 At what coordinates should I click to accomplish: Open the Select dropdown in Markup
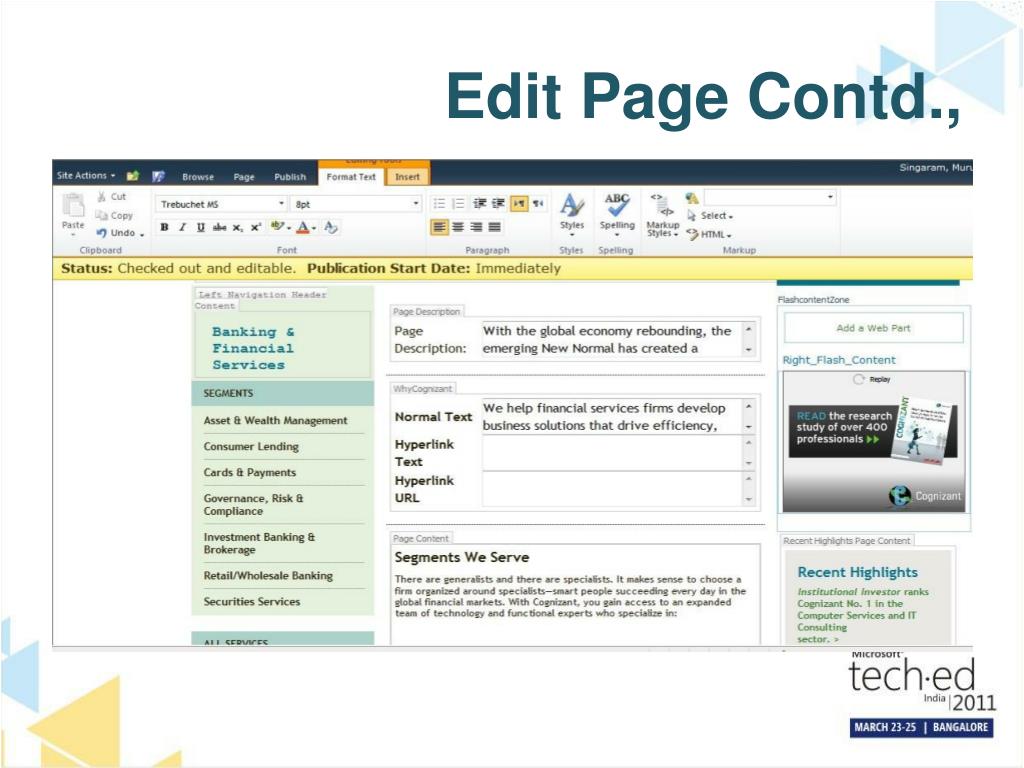(710, 216)
